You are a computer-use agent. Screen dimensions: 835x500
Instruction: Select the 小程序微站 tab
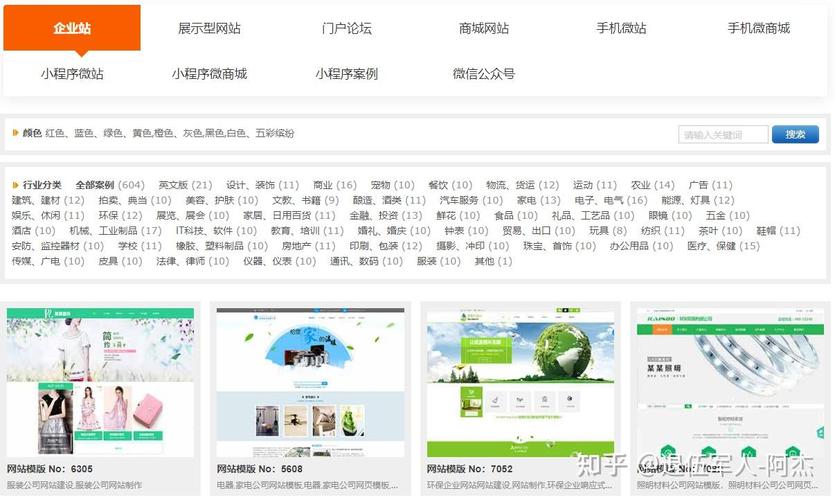pyautogui.click(x=72, y=73)
